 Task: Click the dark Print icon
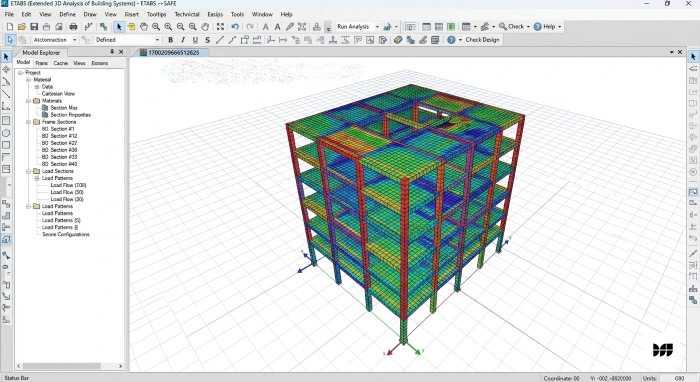tap(74, 27)
